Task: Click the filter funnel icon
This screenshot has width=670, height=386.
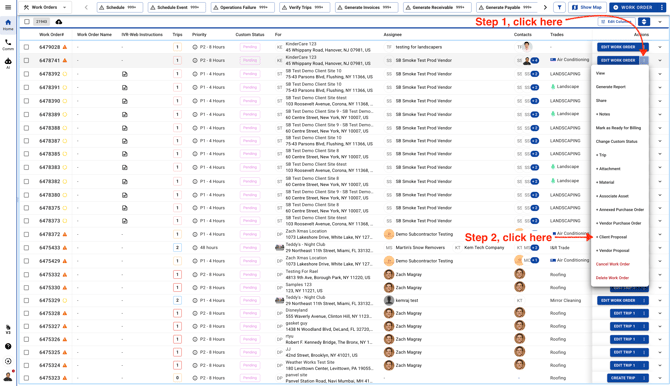Action: [559, 7]
